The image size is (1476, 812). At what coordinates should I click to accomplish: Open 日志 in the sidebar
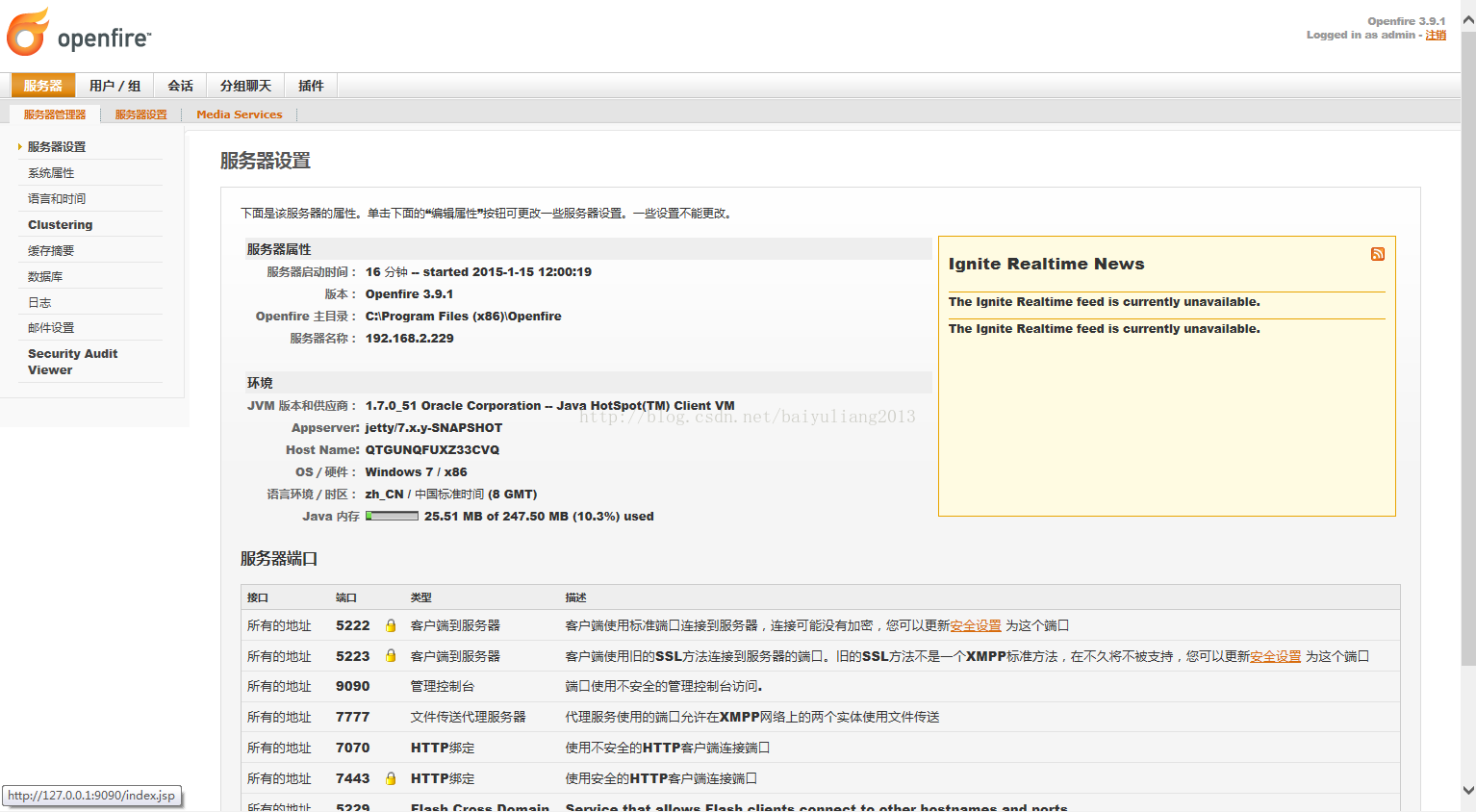39,302
